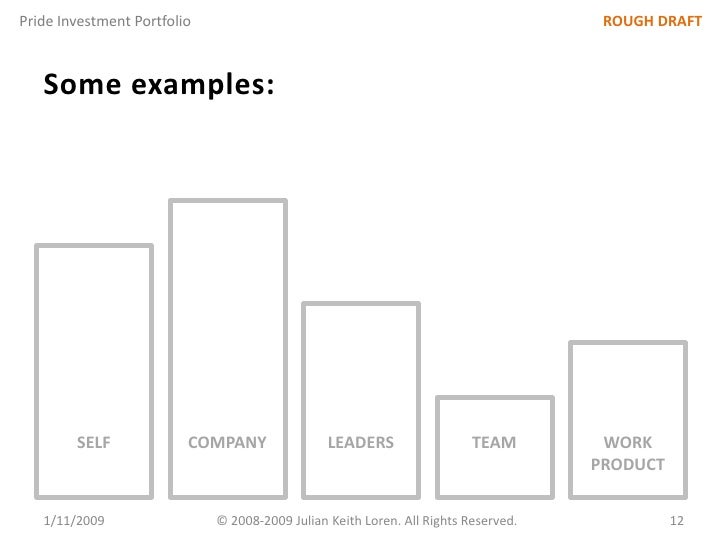Click the copyright symbol in the footer
This screenshot has height=546, width=728.
pyautogui.click(x=222, y=521)
